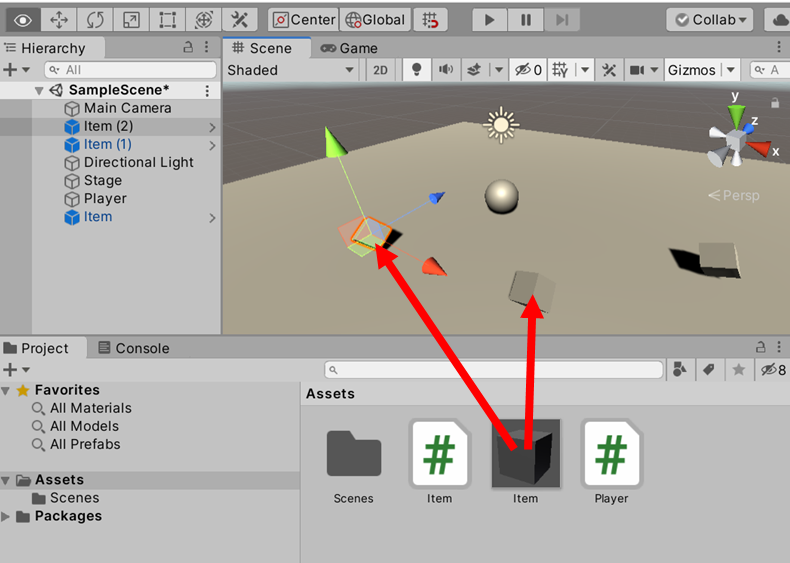Click the Pause button
This screenshot has width=790, height=563.
click(x=525, y=19)
